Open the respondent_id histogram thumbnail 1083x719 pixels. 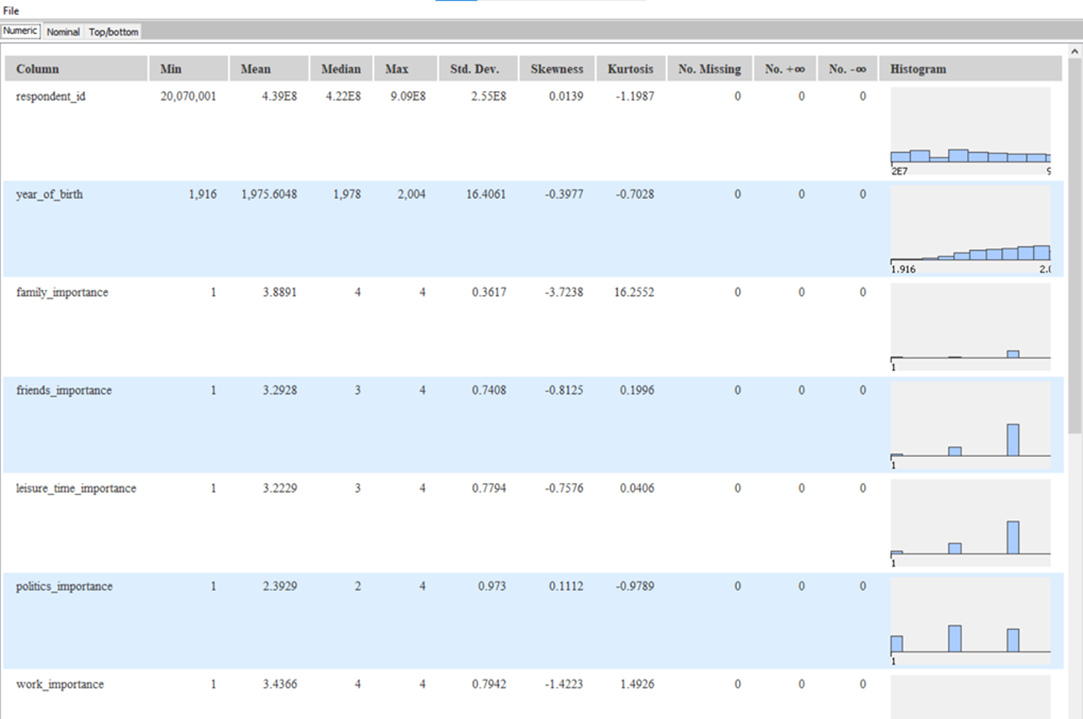tap(970, 131)
